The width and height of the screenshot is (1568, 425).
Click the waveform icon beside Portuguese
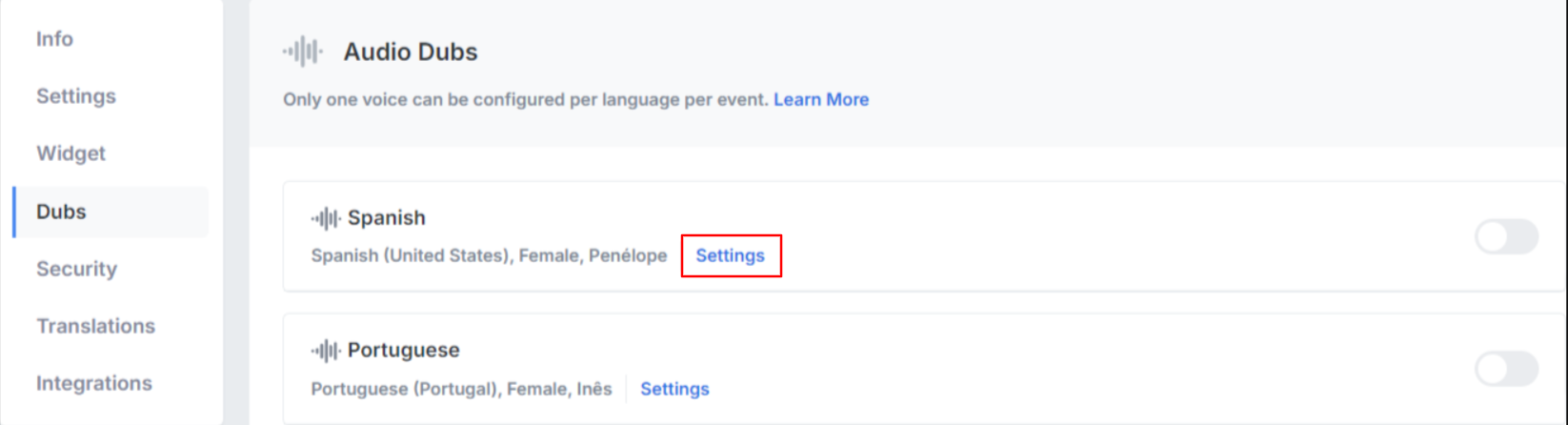326,351
